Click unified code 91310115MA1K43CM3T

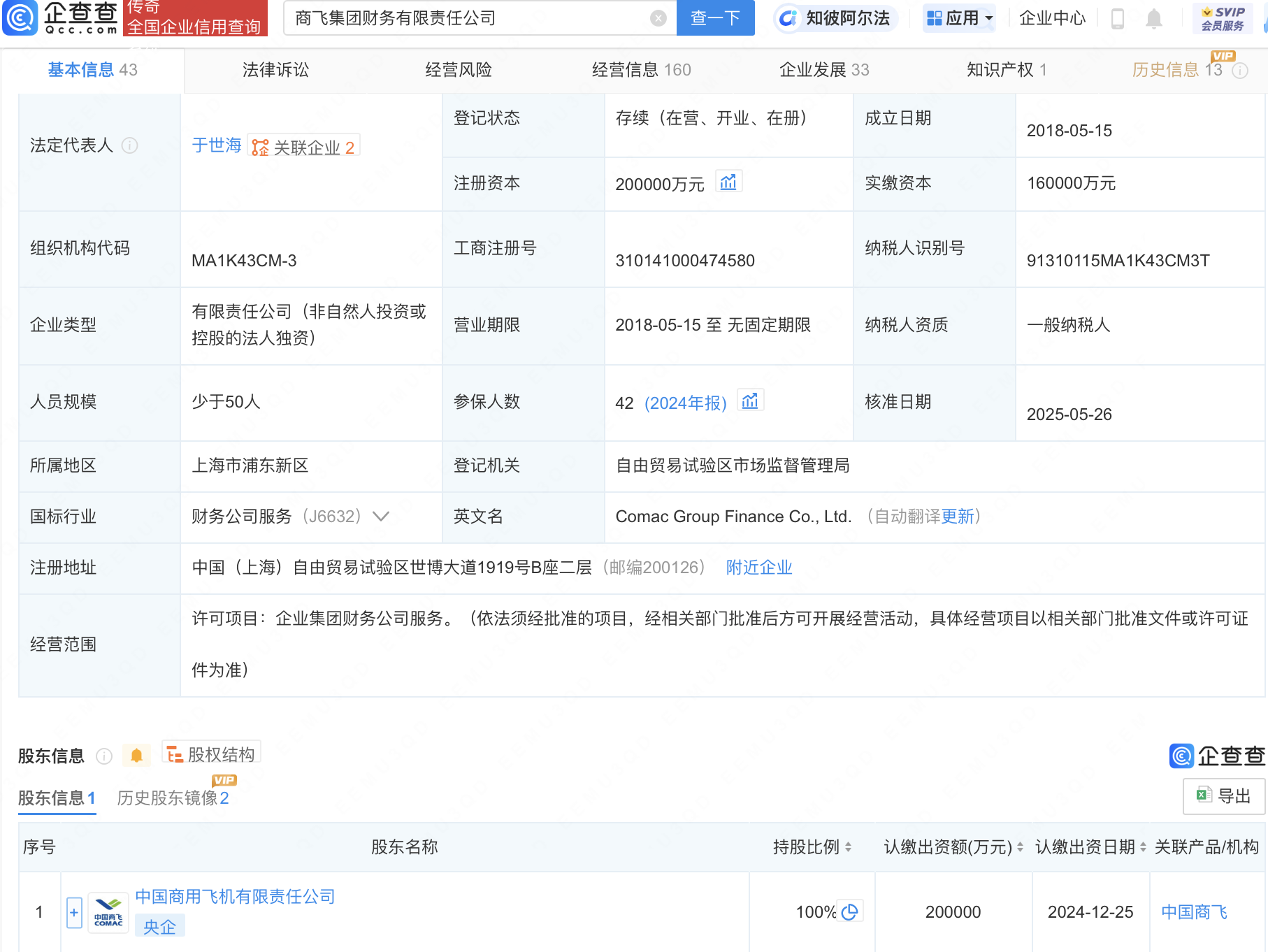pyautogui.click(x=1118, y=261)
